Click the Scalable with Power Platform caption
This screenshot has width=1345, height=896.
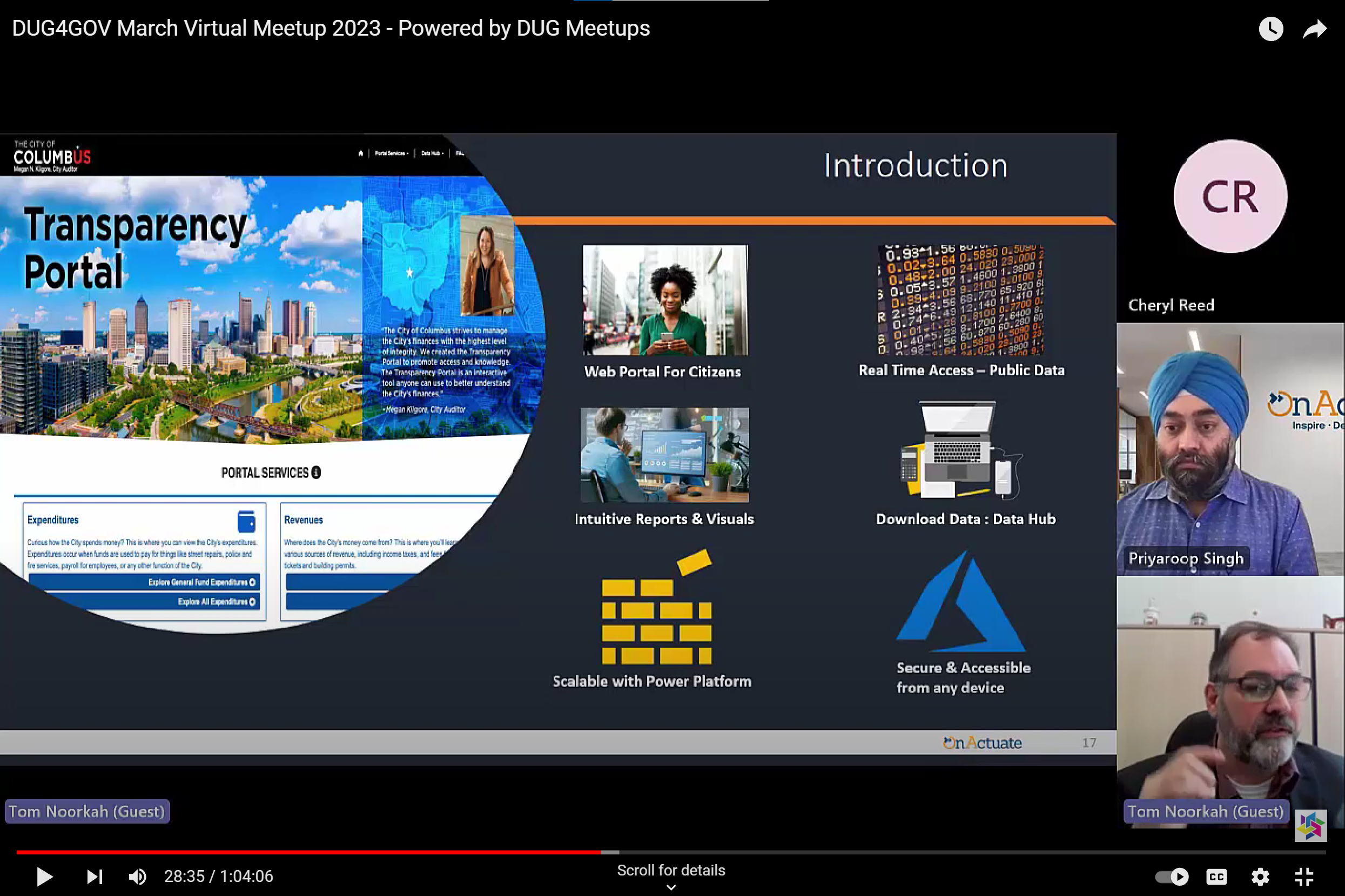coord(652,681)
